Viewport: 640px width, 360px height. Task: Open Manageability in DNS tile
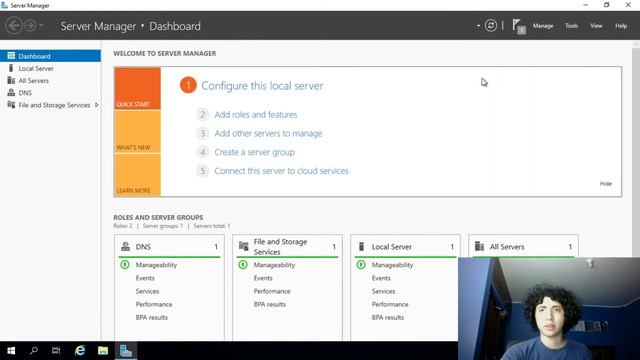156,265
